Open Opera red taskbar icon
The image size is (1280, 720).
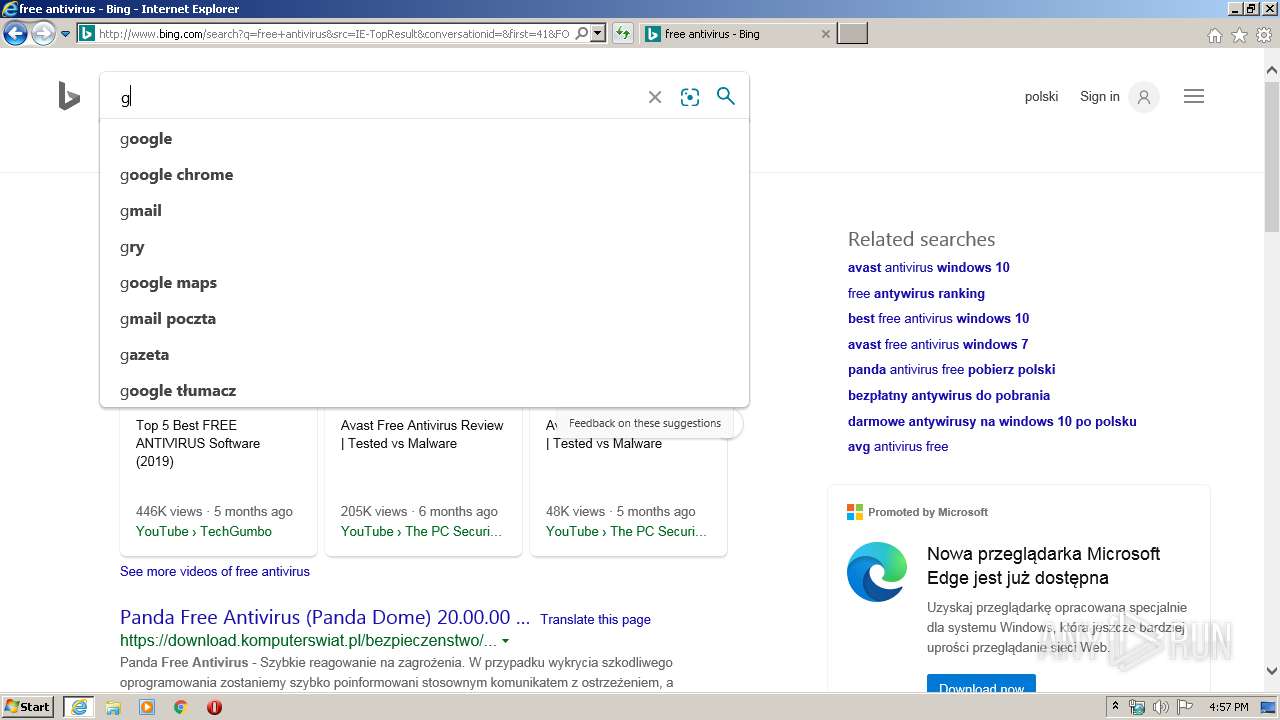coord(214,707)
